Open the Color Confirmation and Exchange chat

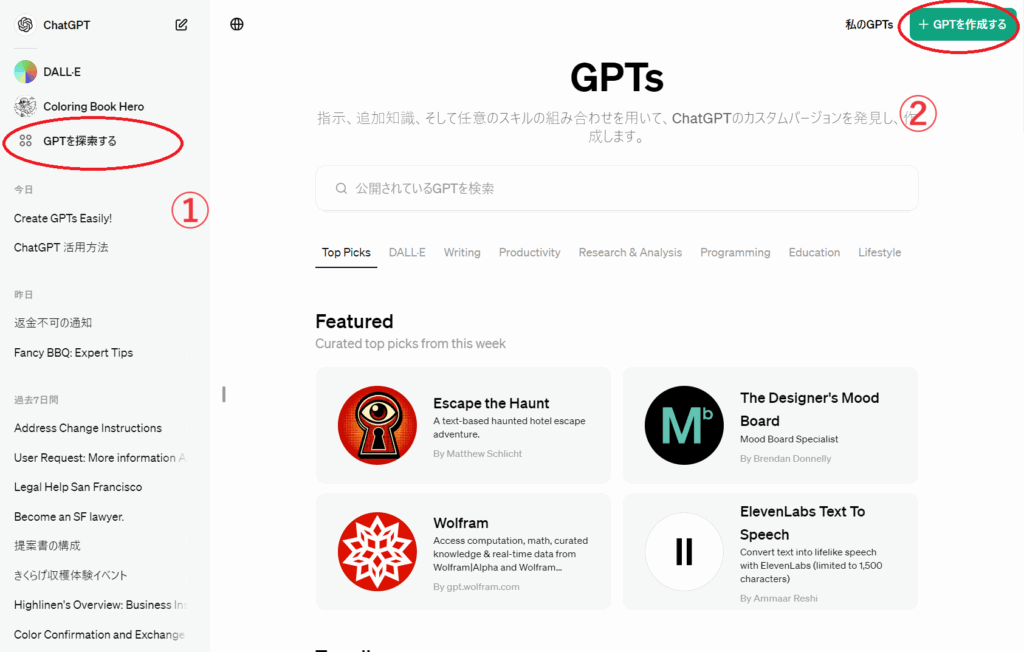[x=99, y=634]
